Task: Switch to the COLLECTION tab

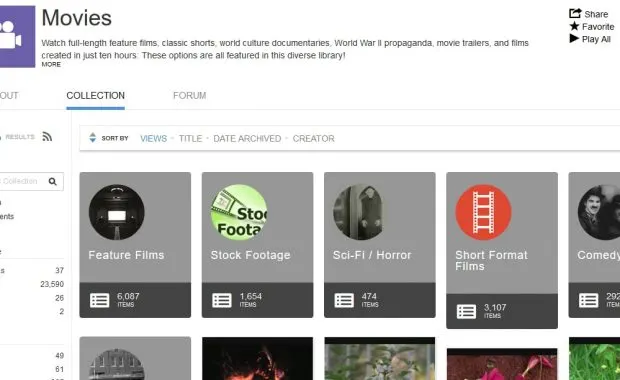Action: coord(95,96)
